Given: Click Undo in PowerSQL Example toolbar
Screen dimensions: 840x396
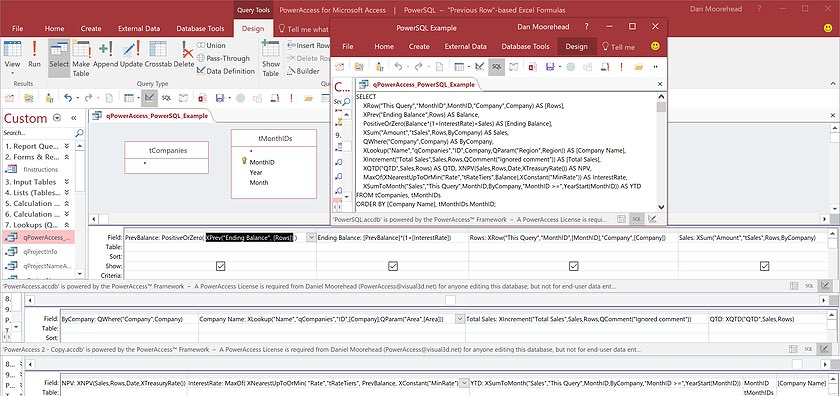Looking at the screenshot, I should (x=398, y=66).
